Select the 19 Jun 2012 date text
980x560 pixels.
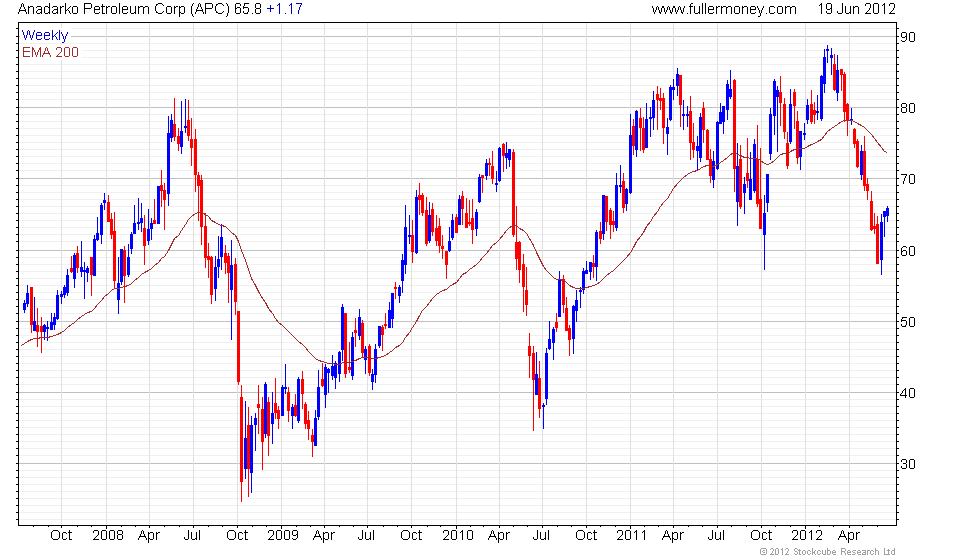(x=856, y=9)
